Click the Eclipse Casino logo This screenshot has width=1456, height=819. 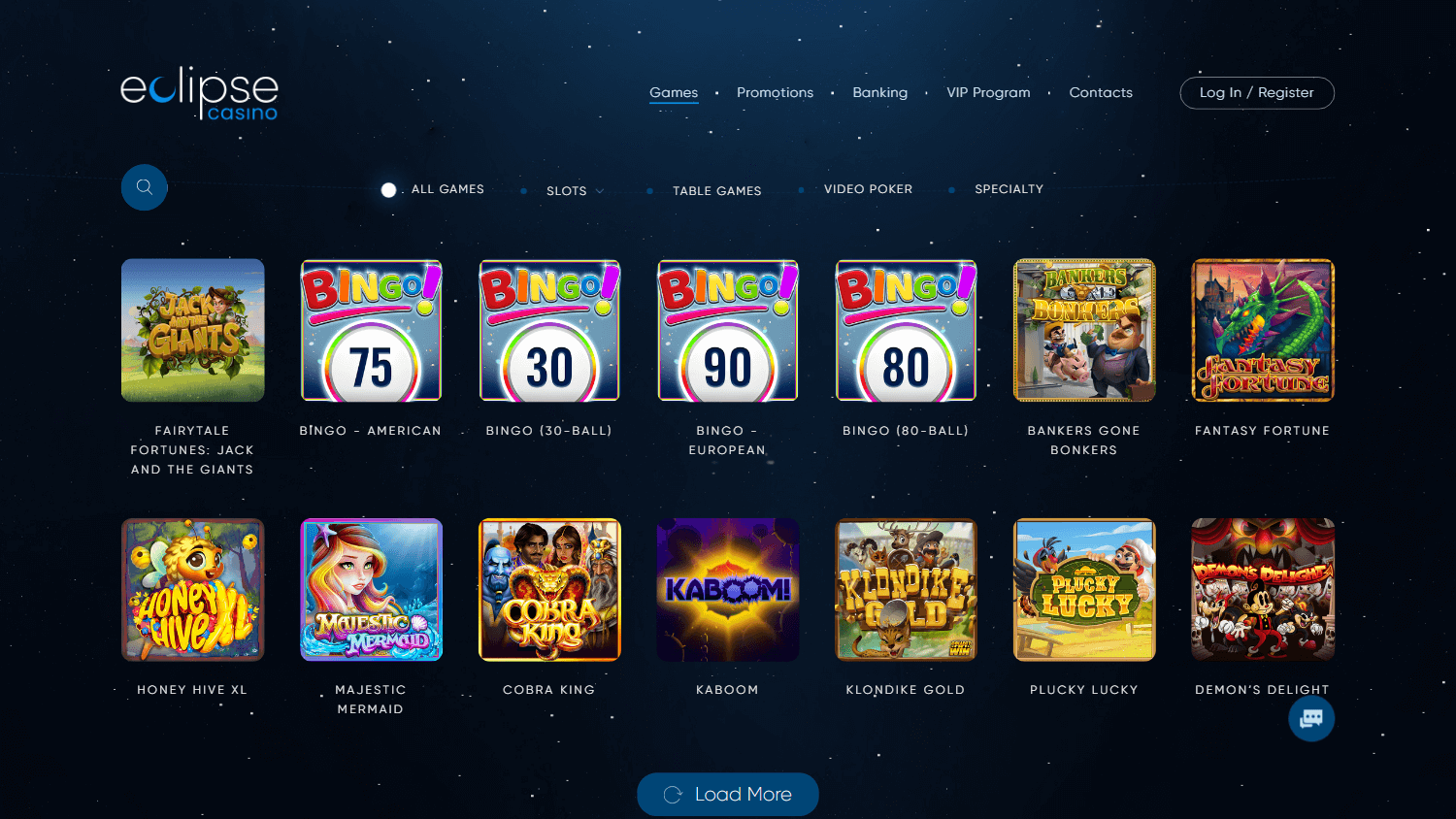tap(199, 94)
